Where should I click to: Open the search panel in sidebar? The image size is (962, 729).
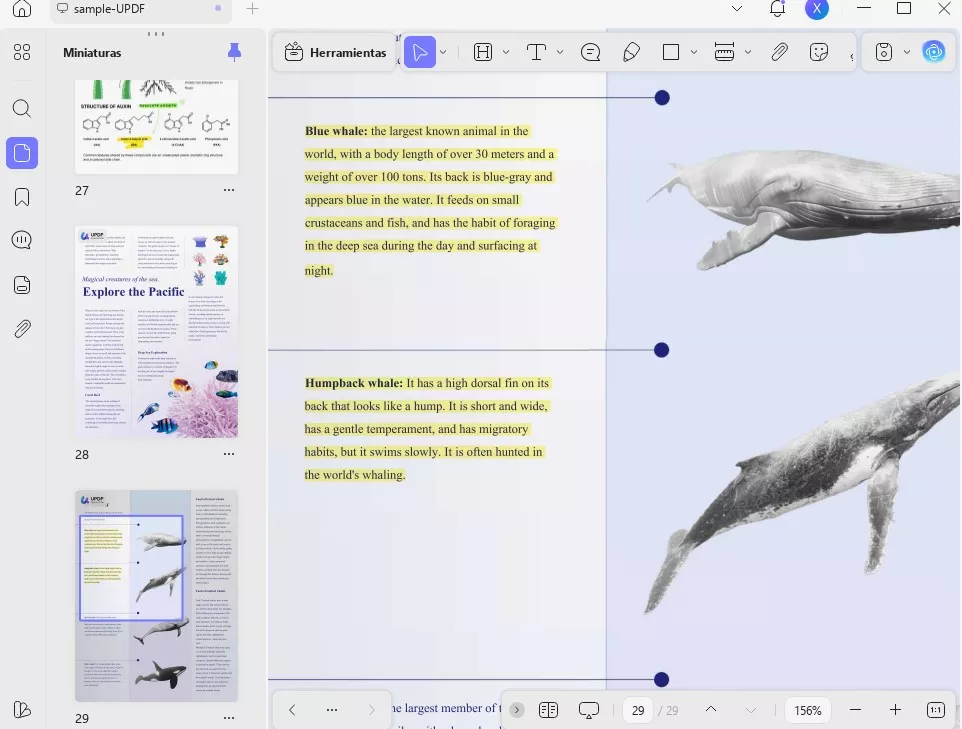[22, 109]
